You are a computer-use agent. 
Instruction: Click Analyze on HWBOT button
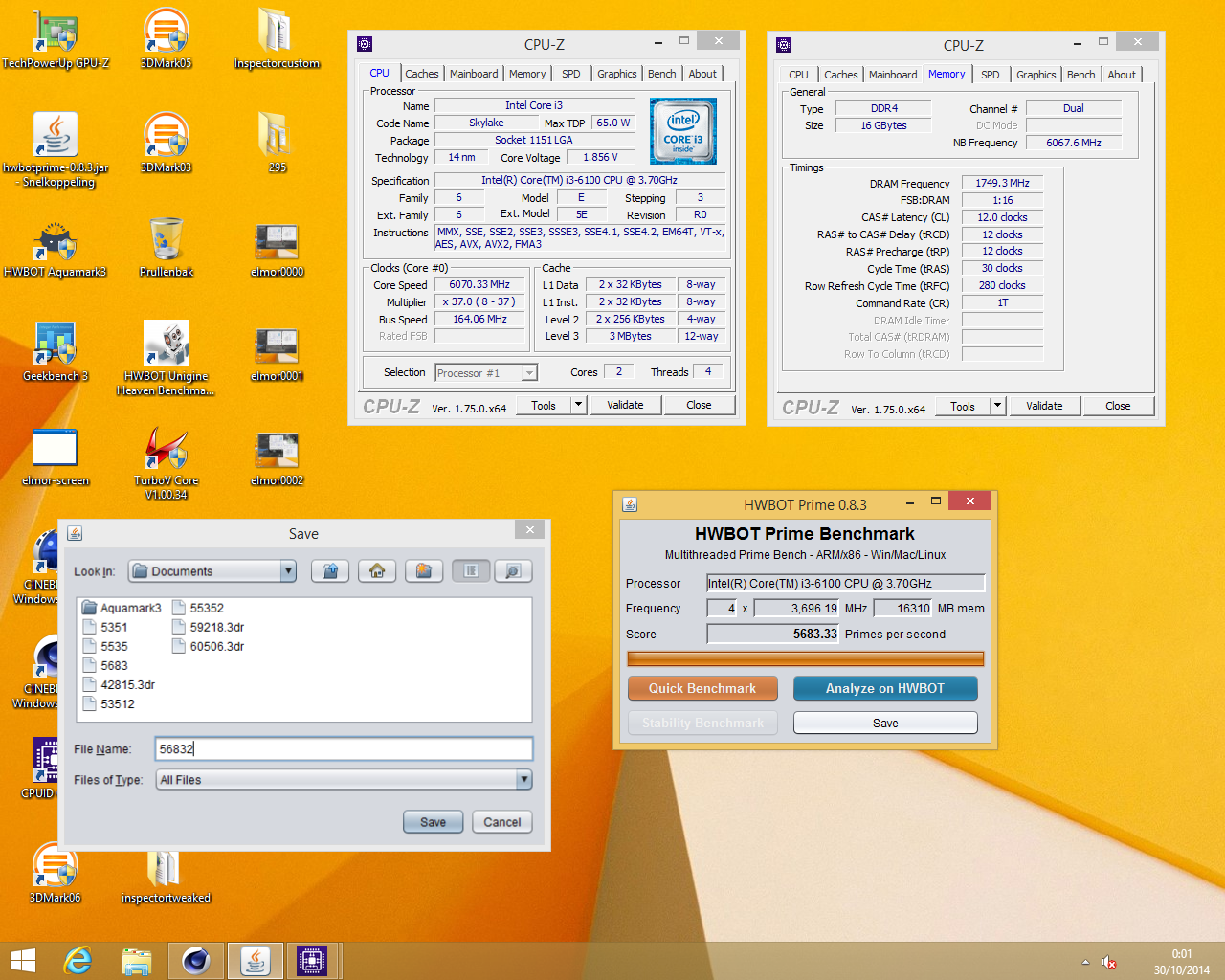[885, 688]
